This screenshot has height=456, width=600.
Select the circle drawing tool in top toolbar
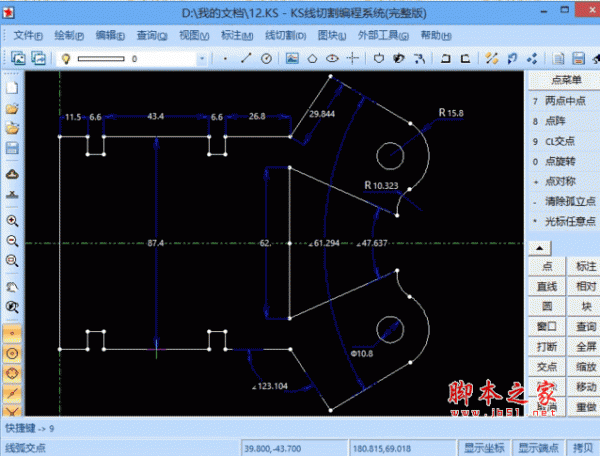(x=266, y=58)
